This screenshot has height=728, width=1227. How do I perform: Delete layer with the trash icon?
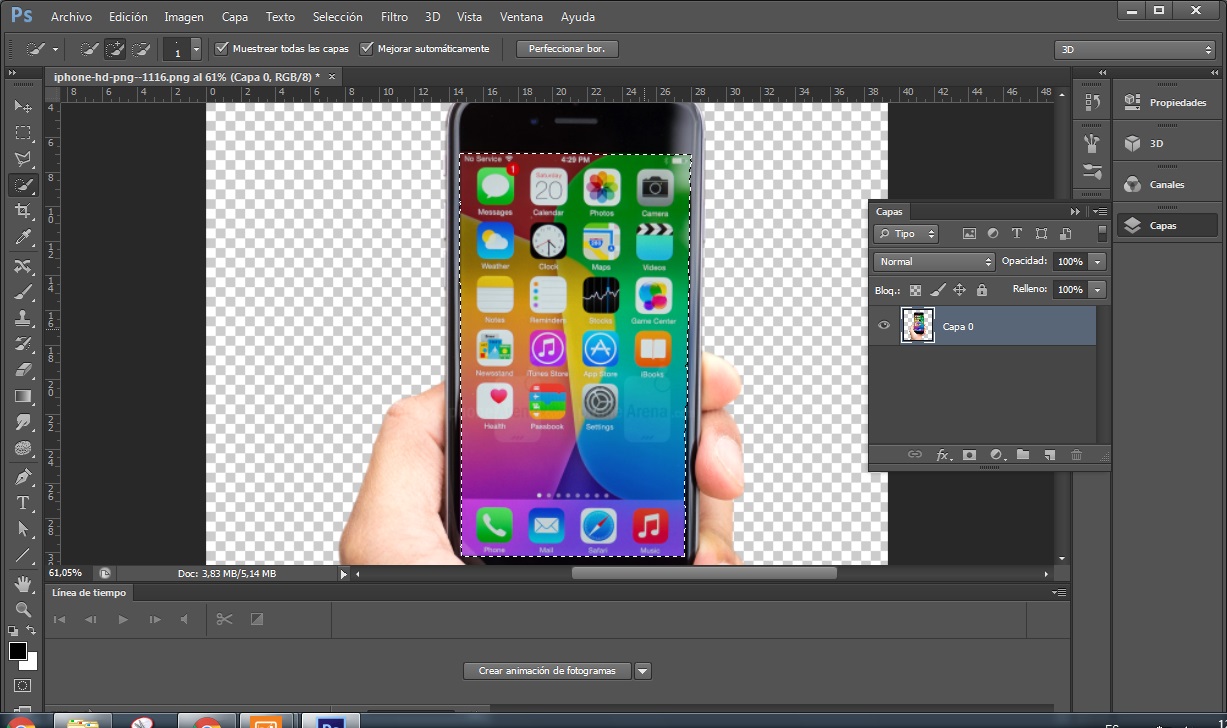click(x=1076, y=455)
